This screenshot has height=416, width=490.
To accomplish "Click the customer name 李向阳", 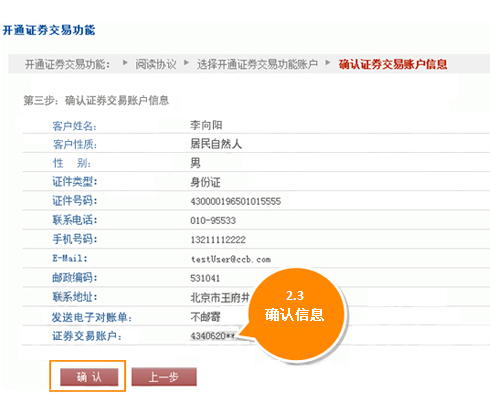I will (x=206, y=125).
